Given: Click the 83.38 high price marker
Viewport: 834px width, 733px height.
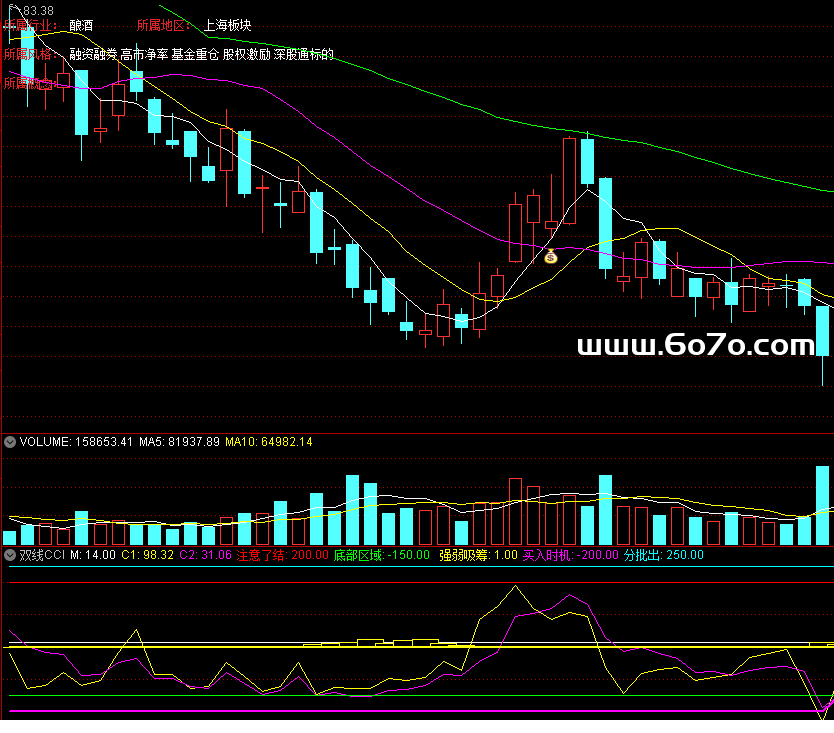Looking at the screenshot, I should pyautogui.click(x=38, y=9).
